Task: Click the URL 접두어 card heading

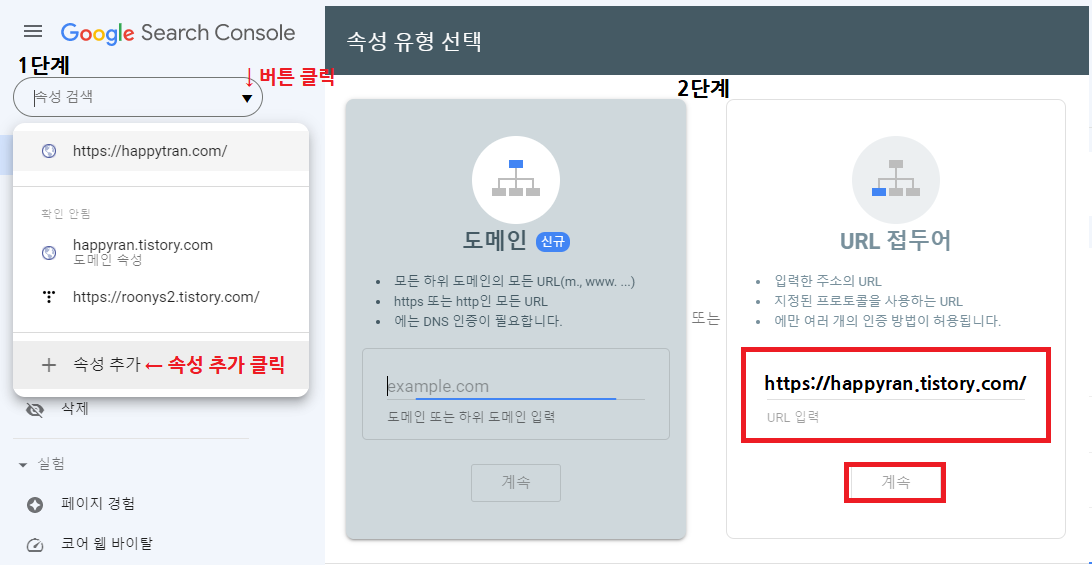Action: [x=896, y=241]
